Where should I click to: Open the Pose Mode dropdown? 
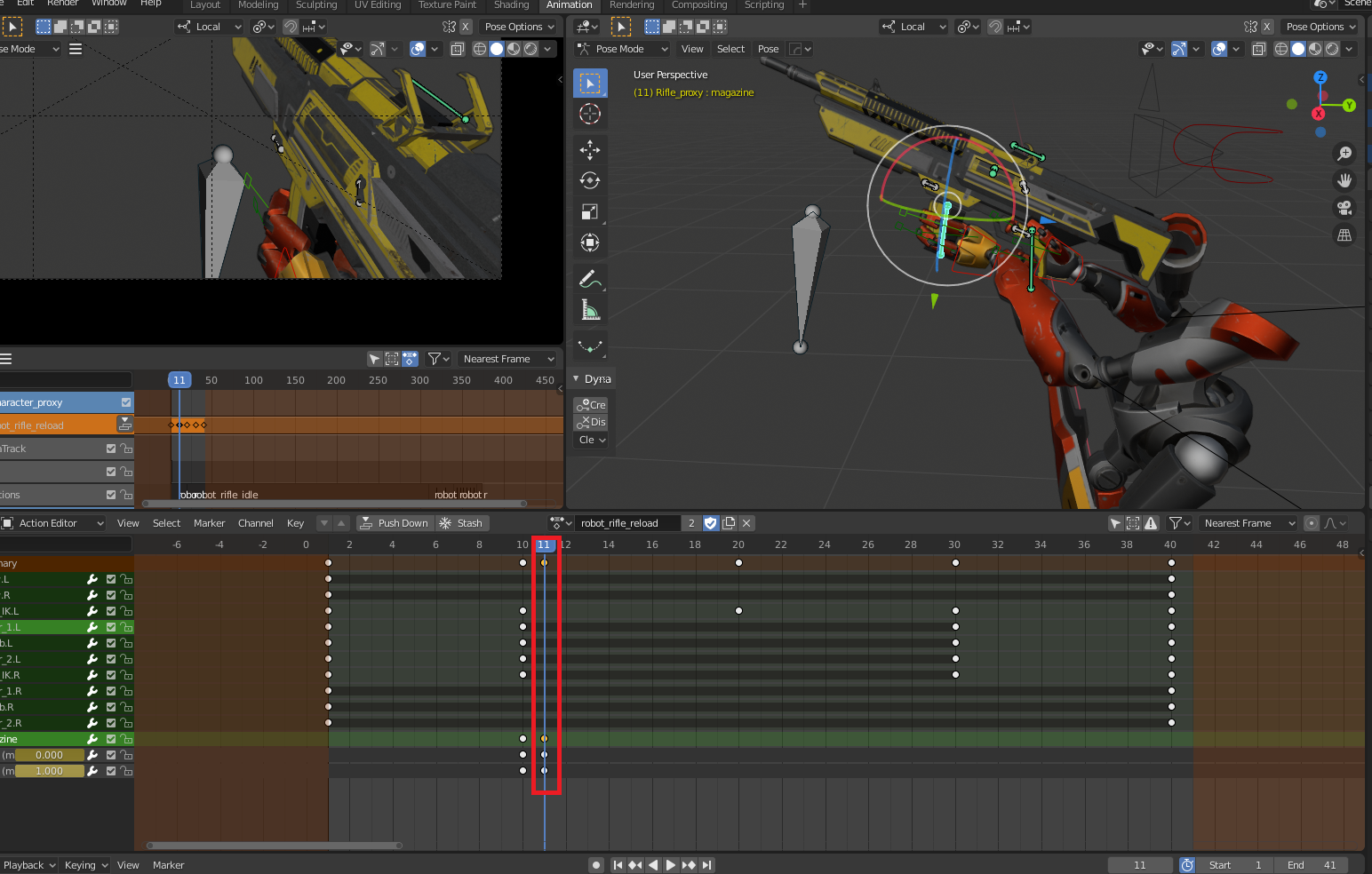coord(622,49)
